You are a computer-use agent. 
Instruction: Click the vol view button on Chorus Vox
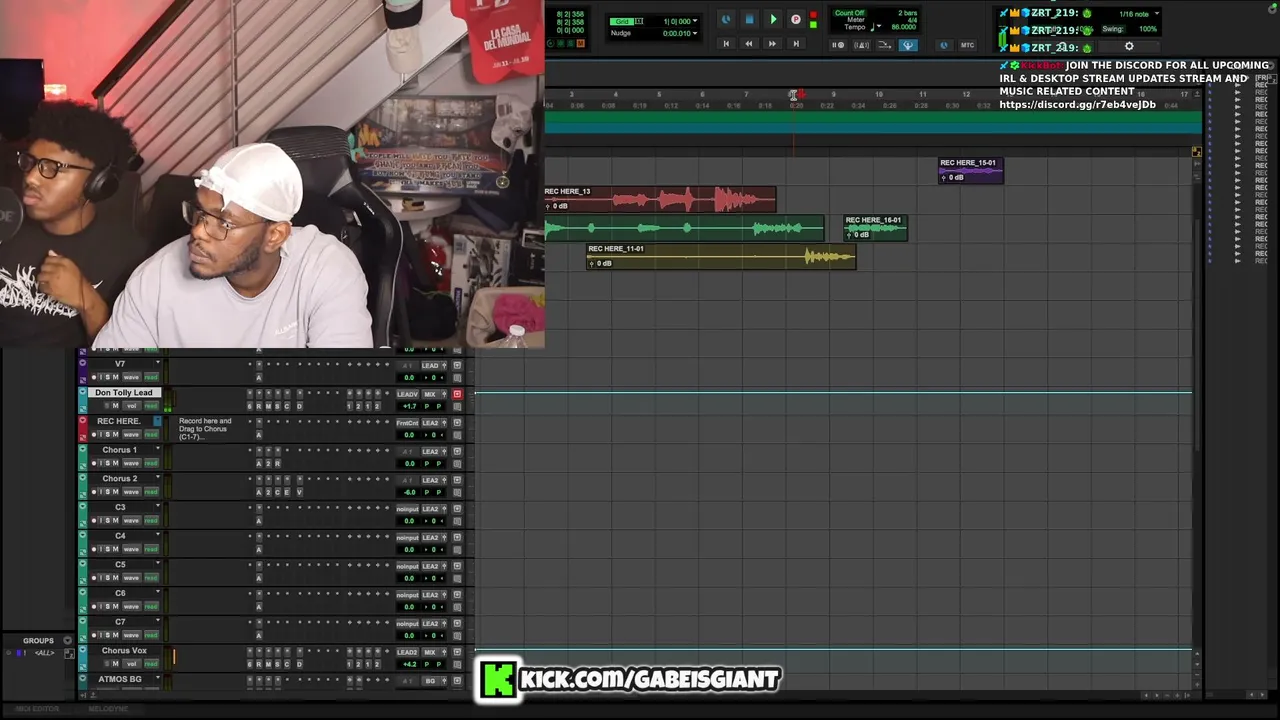click(131, 664)
